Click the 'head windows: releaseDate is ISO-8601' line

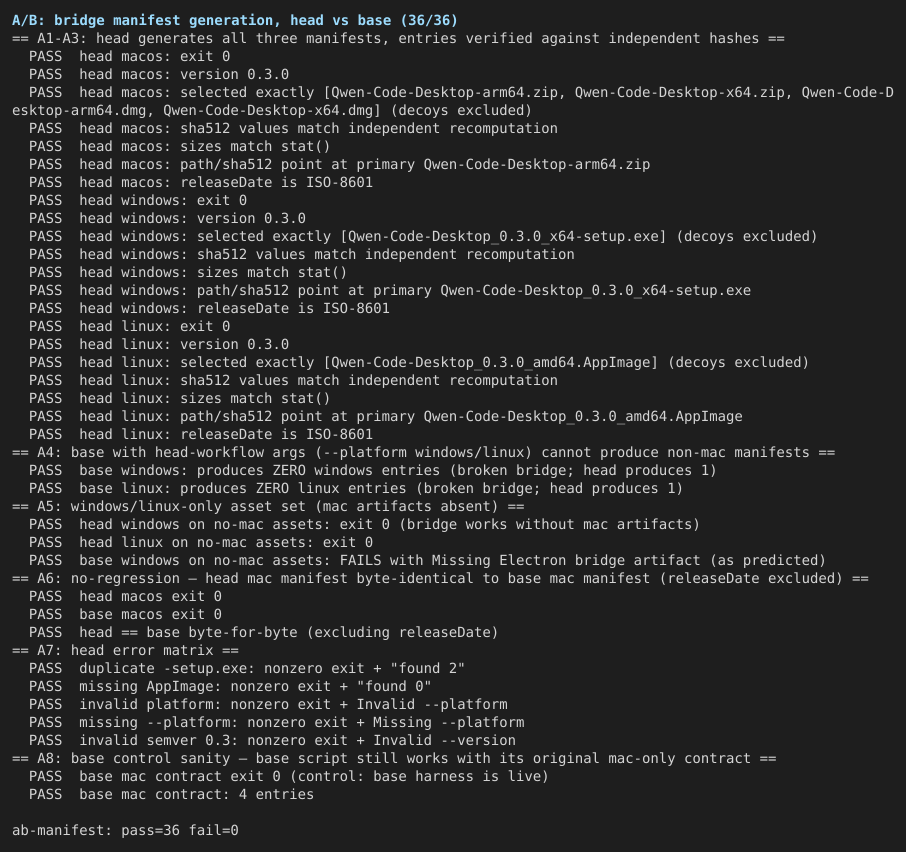(x=209, y=308)
